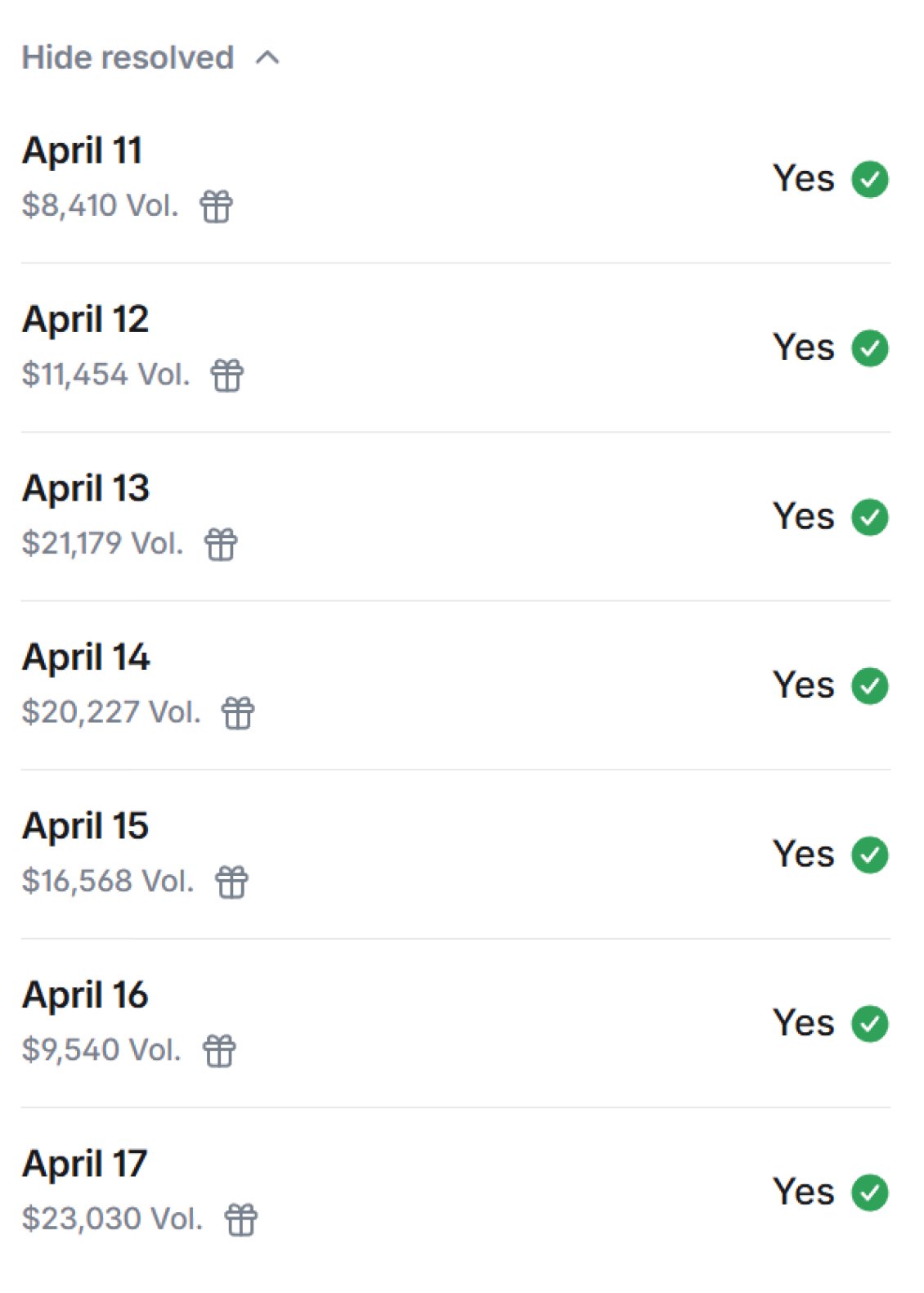Click the green checkmark for April 17
This screenshot has width=924, height=1293.
pos(870,1192)
